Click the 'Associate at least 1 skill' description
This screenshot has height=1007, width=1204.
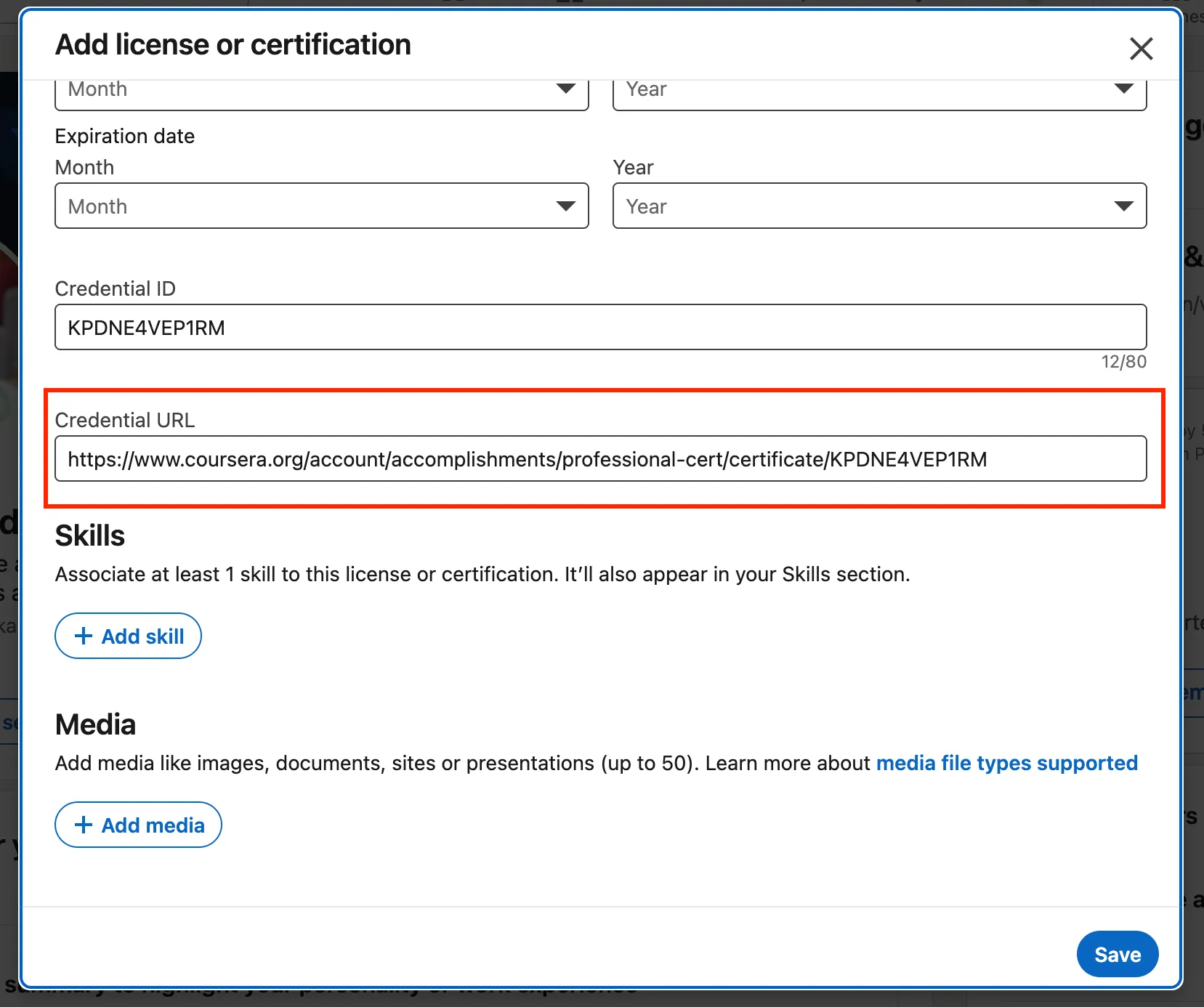pos(482,574)
